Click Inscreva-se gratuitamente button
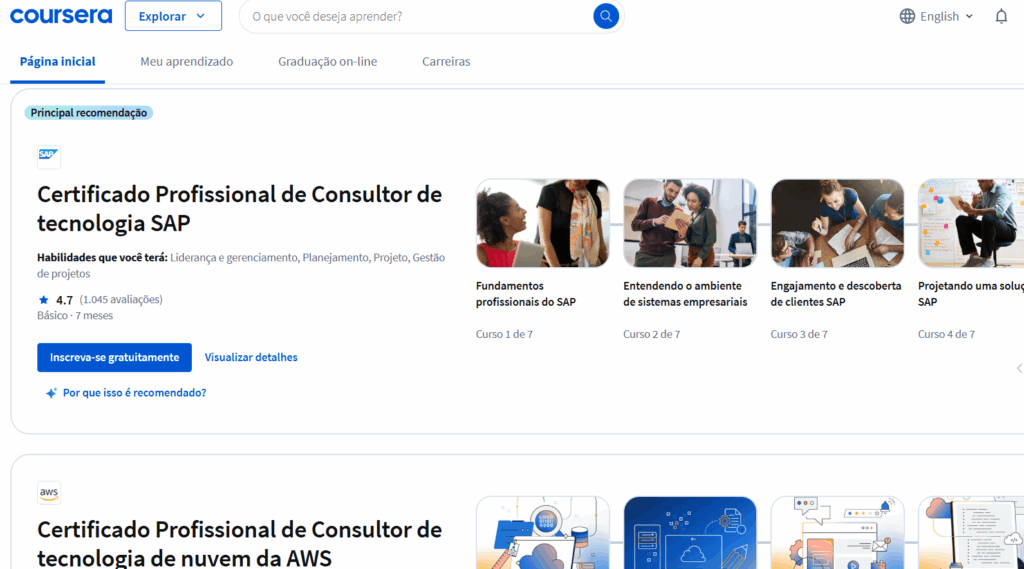Image resolution: width=1024 pixels, height=569 pixels. coord(114,357)
